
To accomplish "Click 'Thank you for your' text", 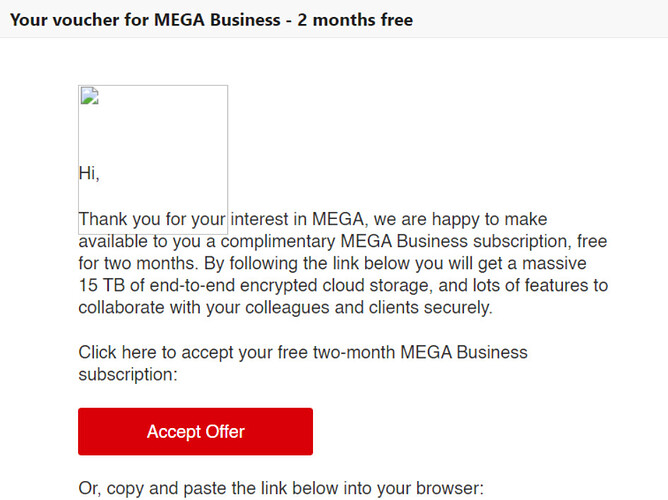I will coord(152,219).
